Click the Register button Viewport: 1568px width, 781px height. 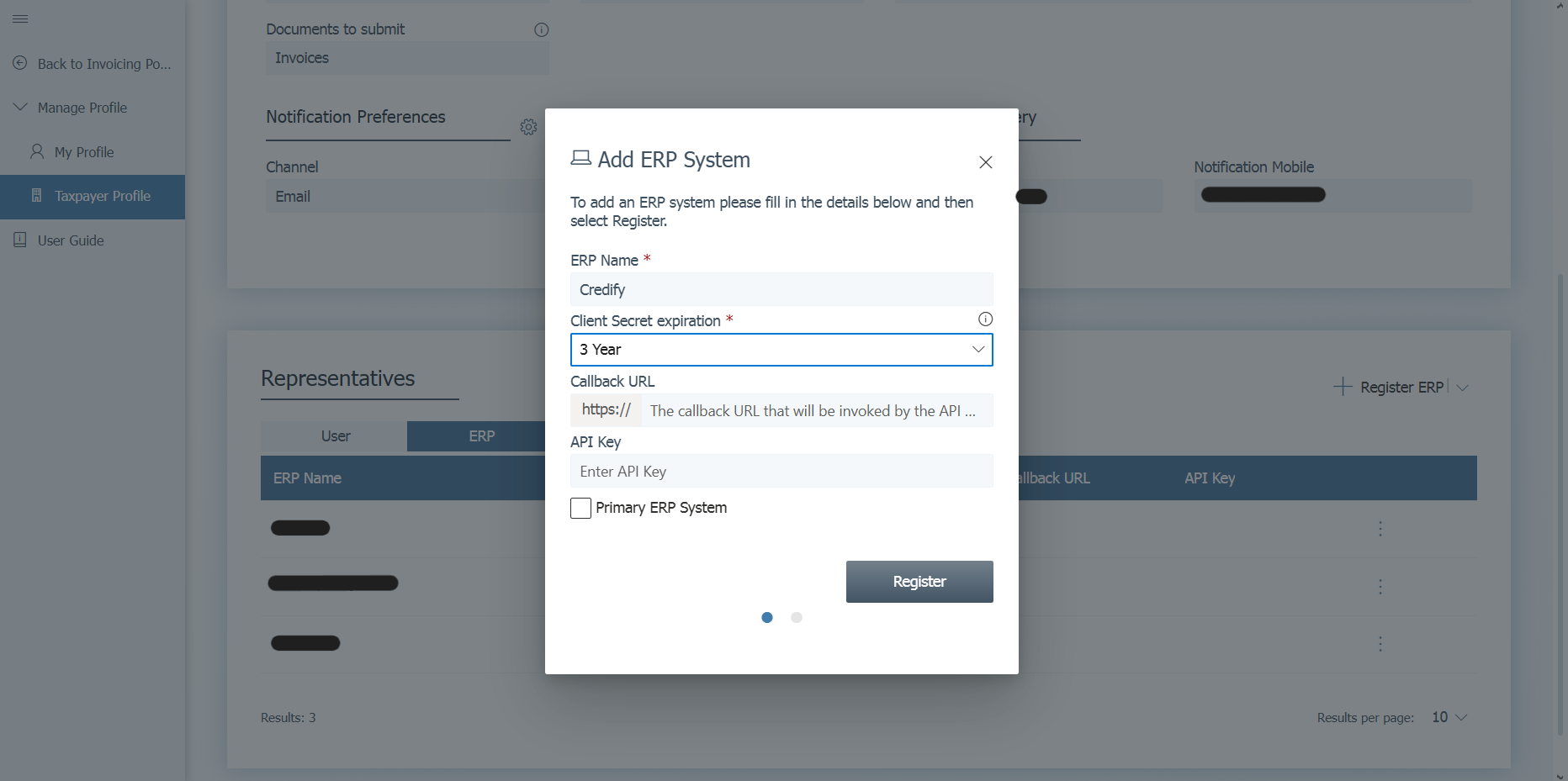[919, 581]
